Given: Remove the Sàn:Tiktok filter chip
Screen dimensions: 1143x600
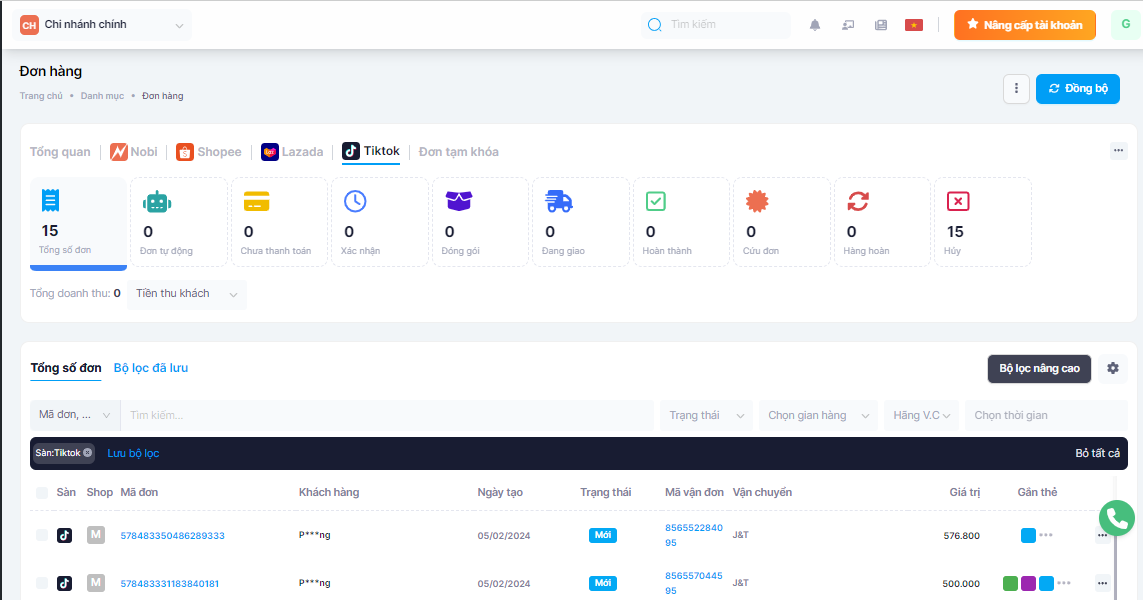Looking at the screenshot, I should point(87,453).
